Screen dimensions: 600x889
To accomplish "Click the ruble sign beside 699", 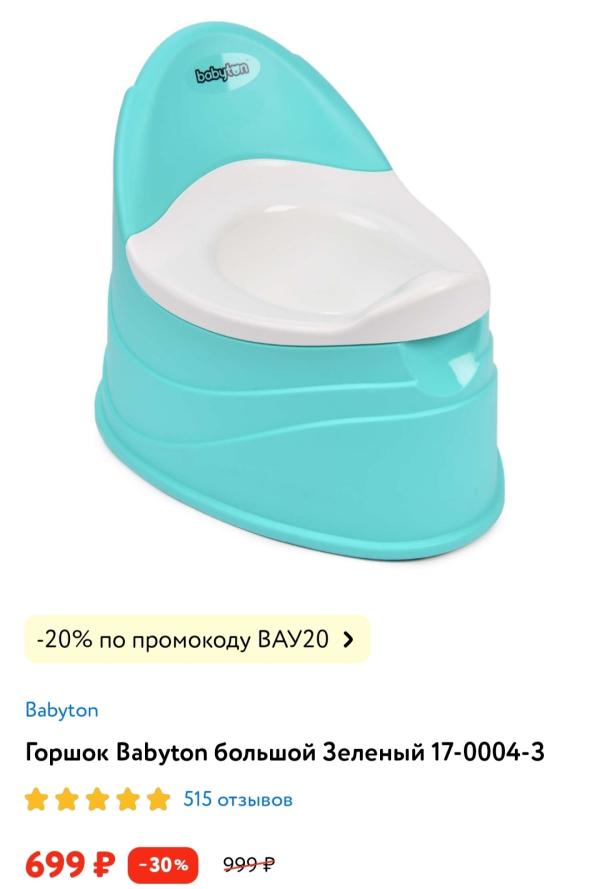I will coord(103,865).
